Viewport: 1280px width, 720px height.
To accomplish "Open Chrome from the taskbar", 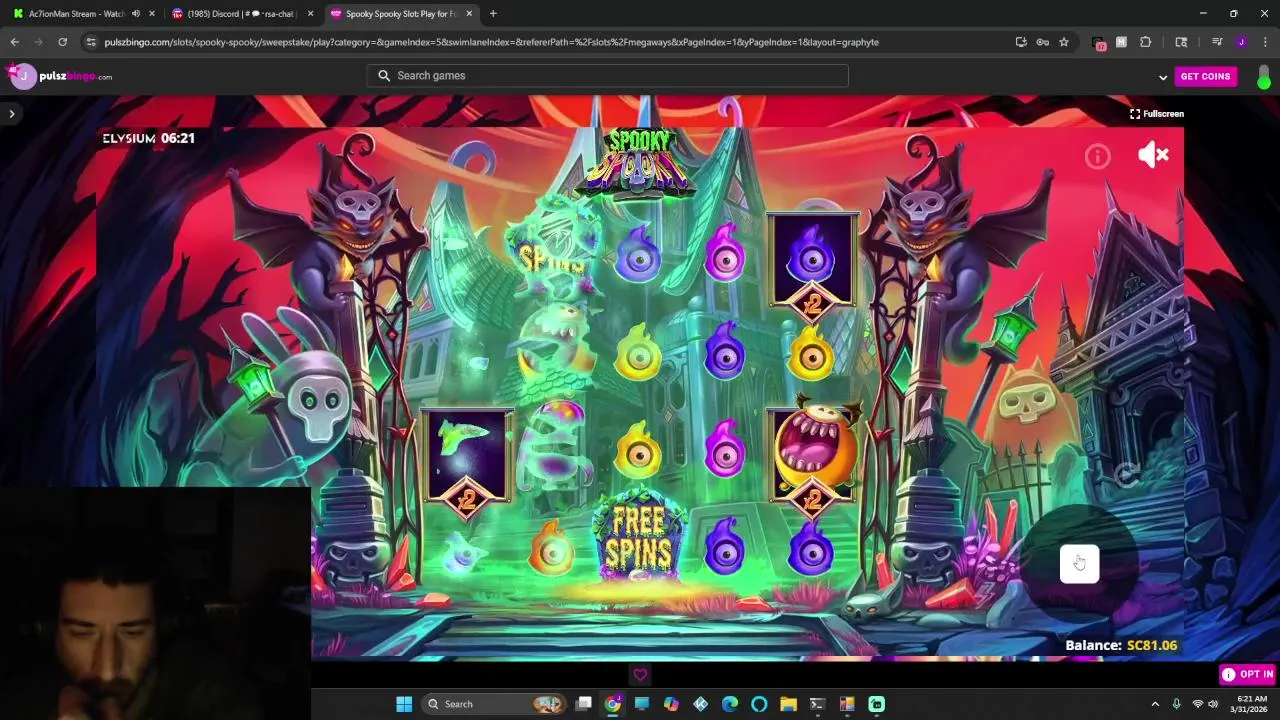I will coord(613,704).
